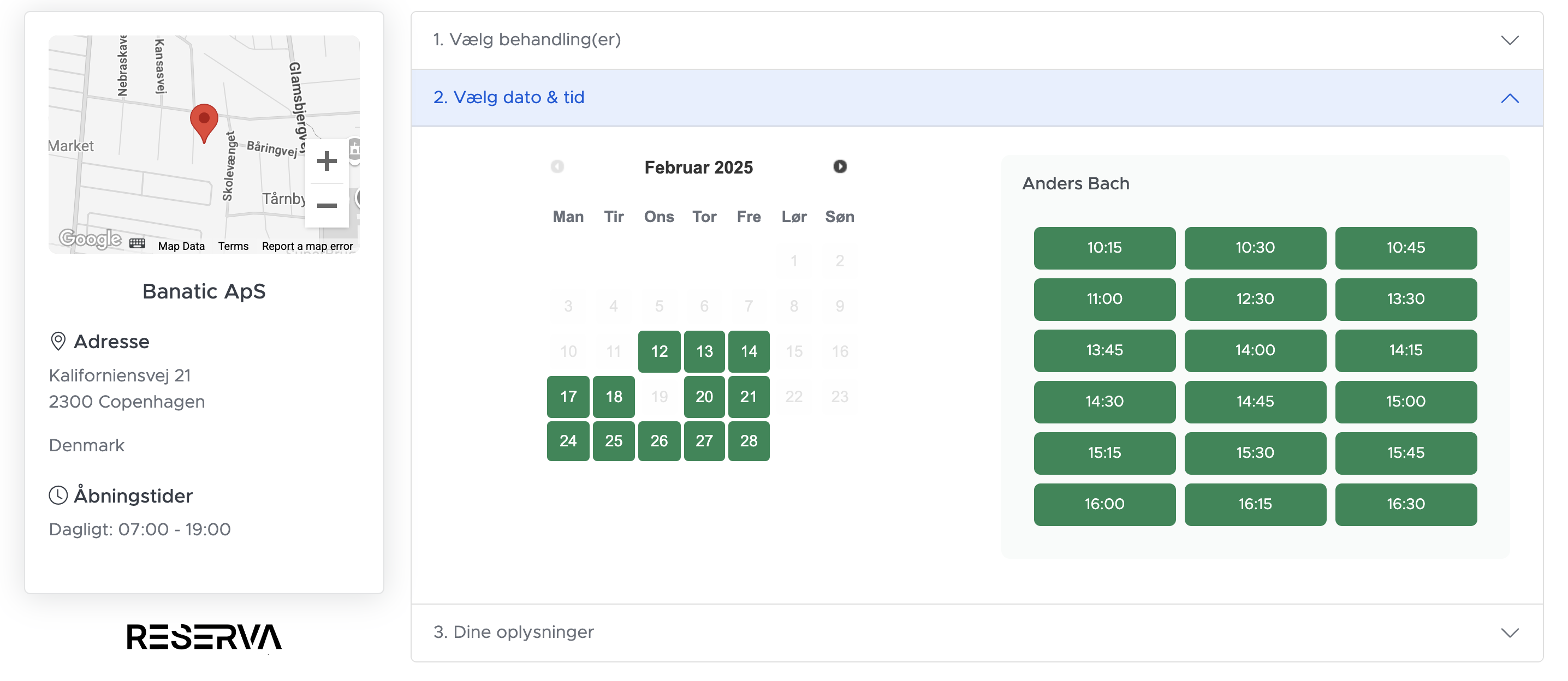Choose the 16:30 time slot

coord(1405,505)
